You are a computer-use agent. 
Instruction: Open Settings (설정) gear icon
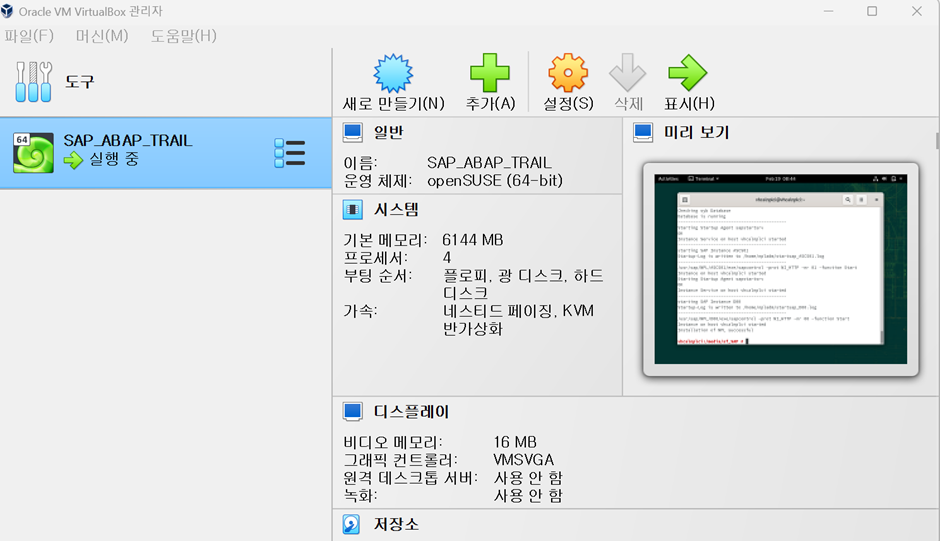[568, 73]
